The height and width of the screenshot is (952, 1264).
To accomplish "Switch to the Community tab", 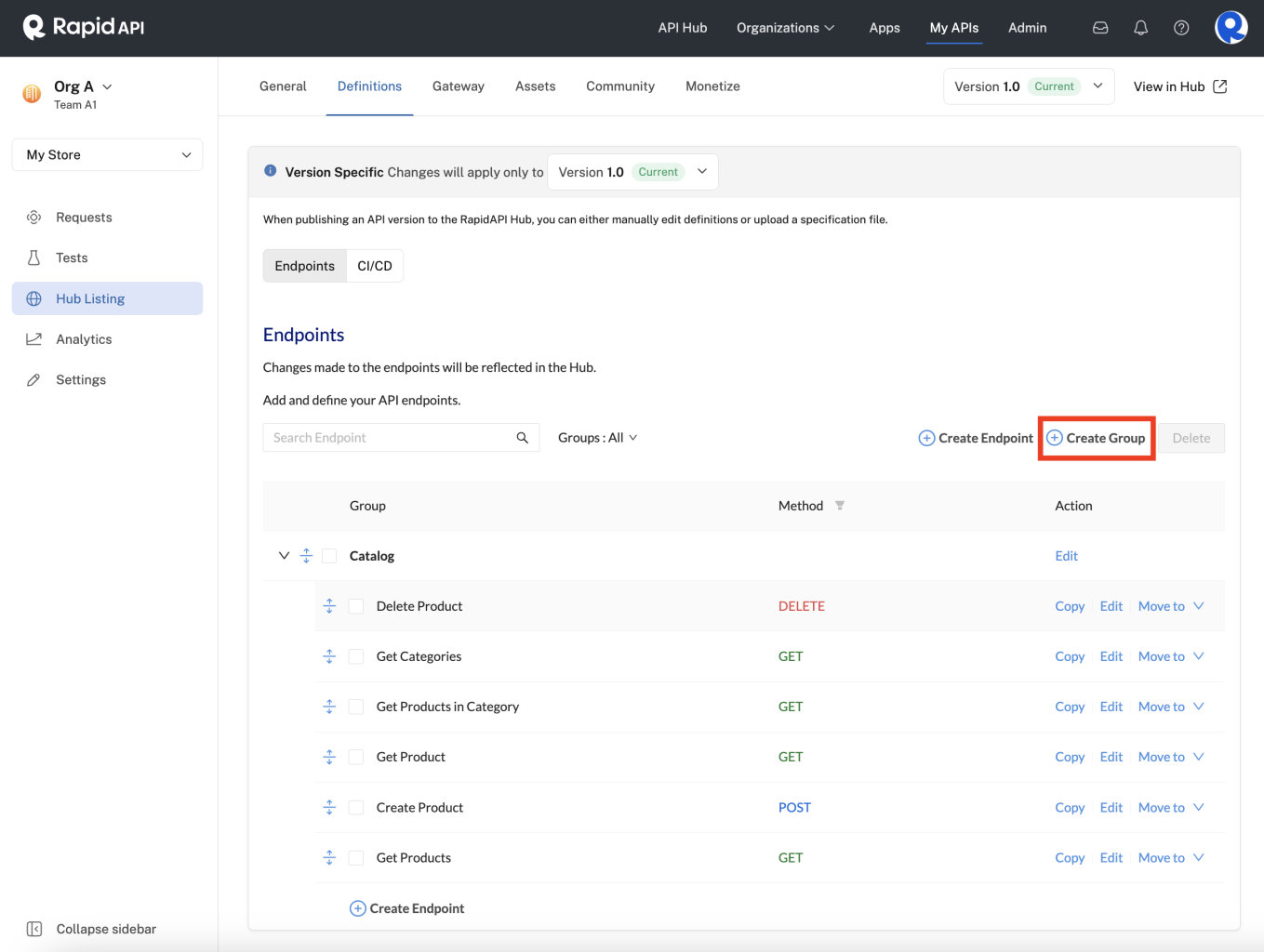I will coord(620,86).
